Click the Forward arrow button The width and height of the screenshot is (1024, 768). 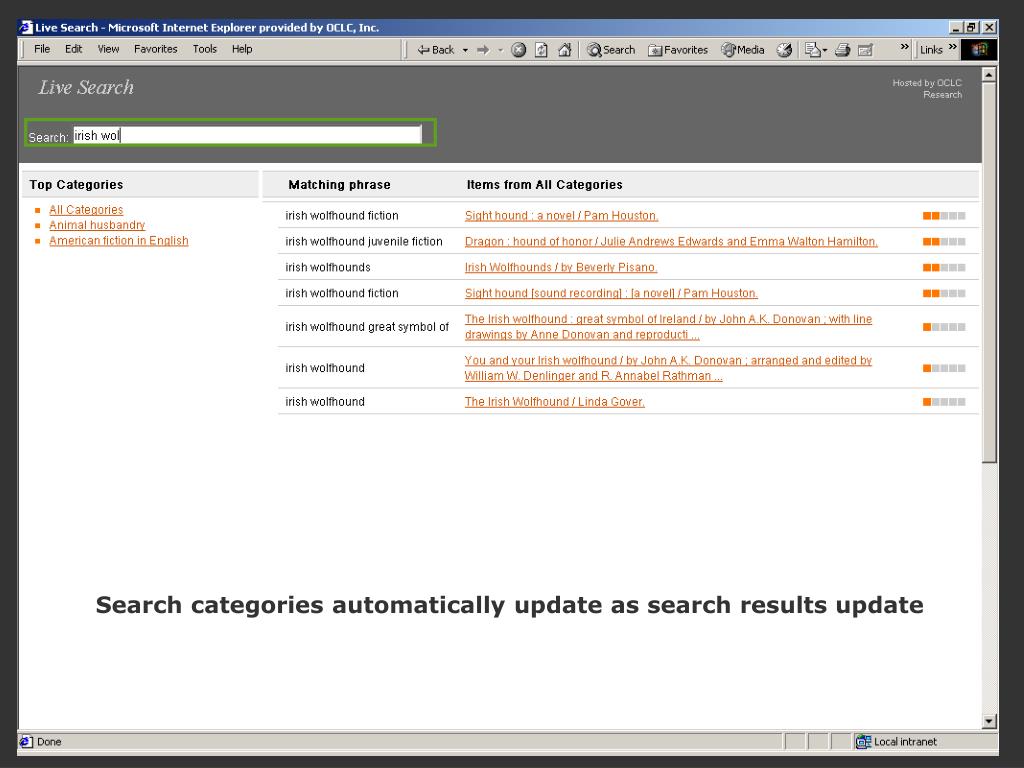[483, 50]
